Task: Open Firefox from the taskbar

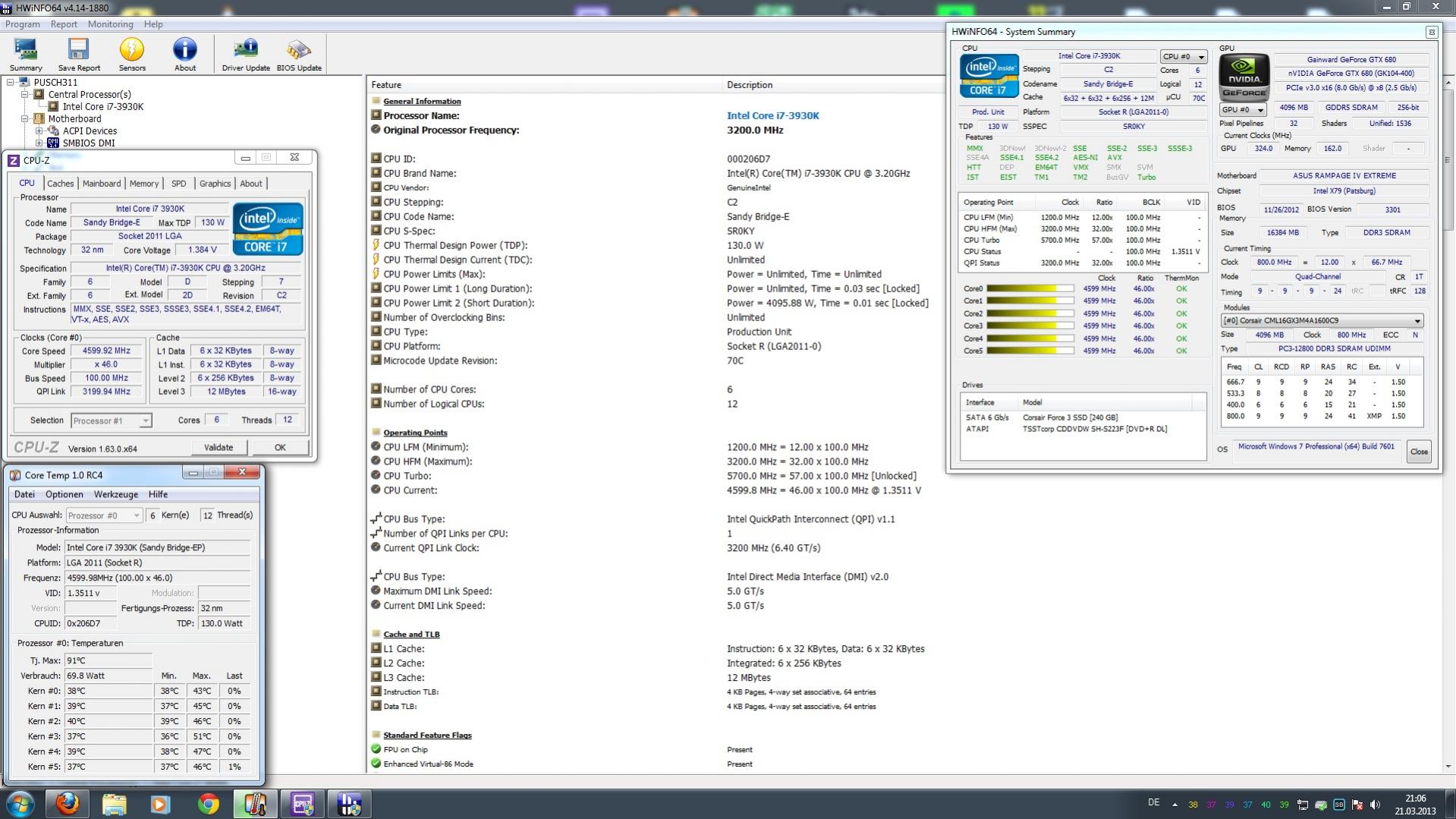Action: [x=68, y=803]
